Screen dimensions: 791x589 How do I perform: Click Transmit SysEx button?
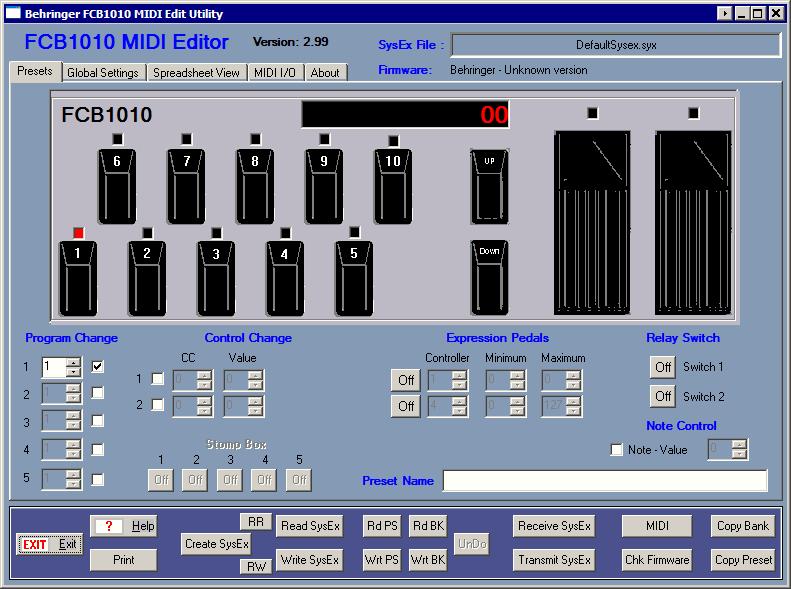coord(554,560)
